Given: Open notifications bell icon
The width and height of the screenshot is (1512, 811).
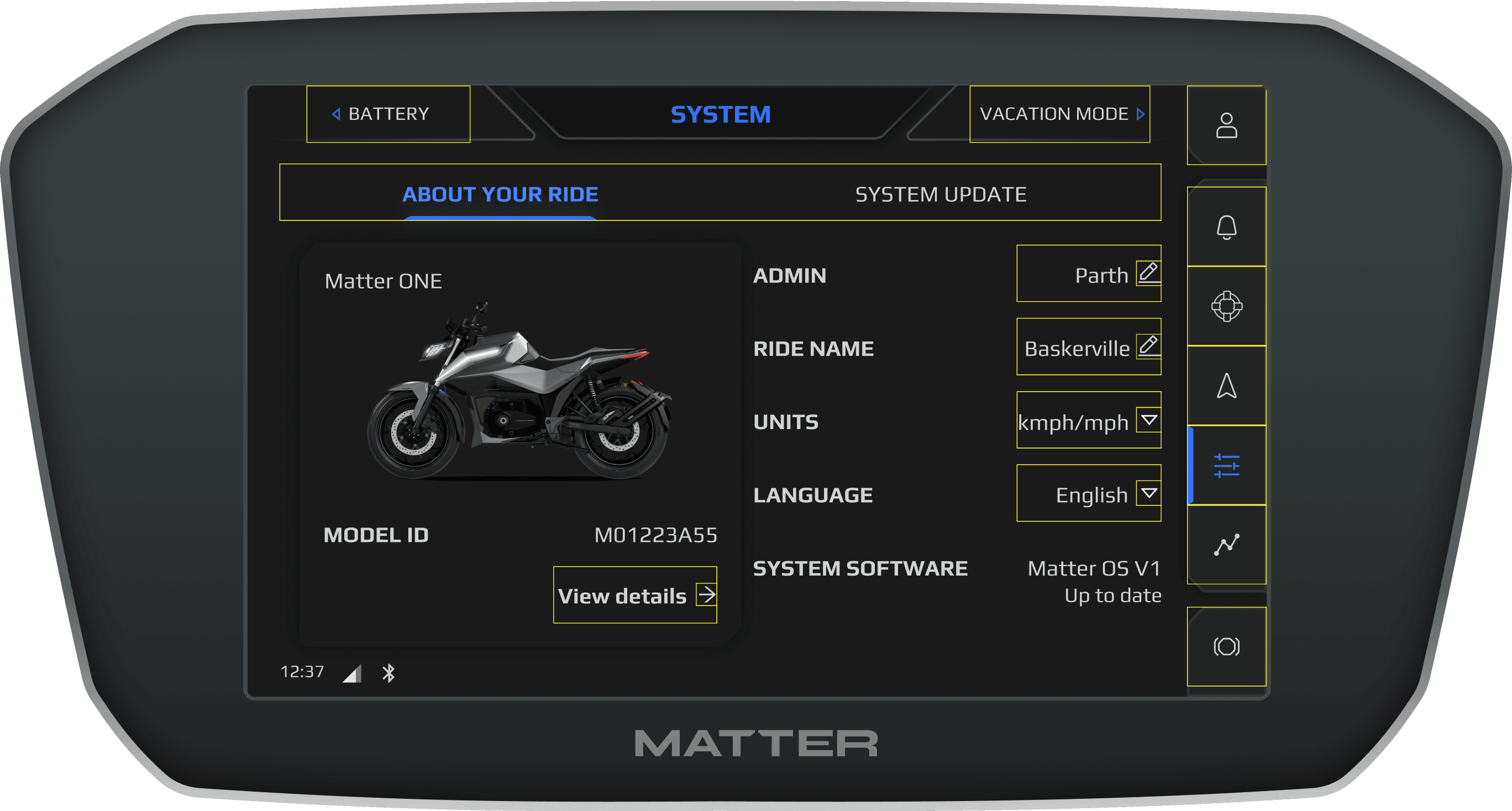Looking at the screenshot, I should [x=1226, y=227].
